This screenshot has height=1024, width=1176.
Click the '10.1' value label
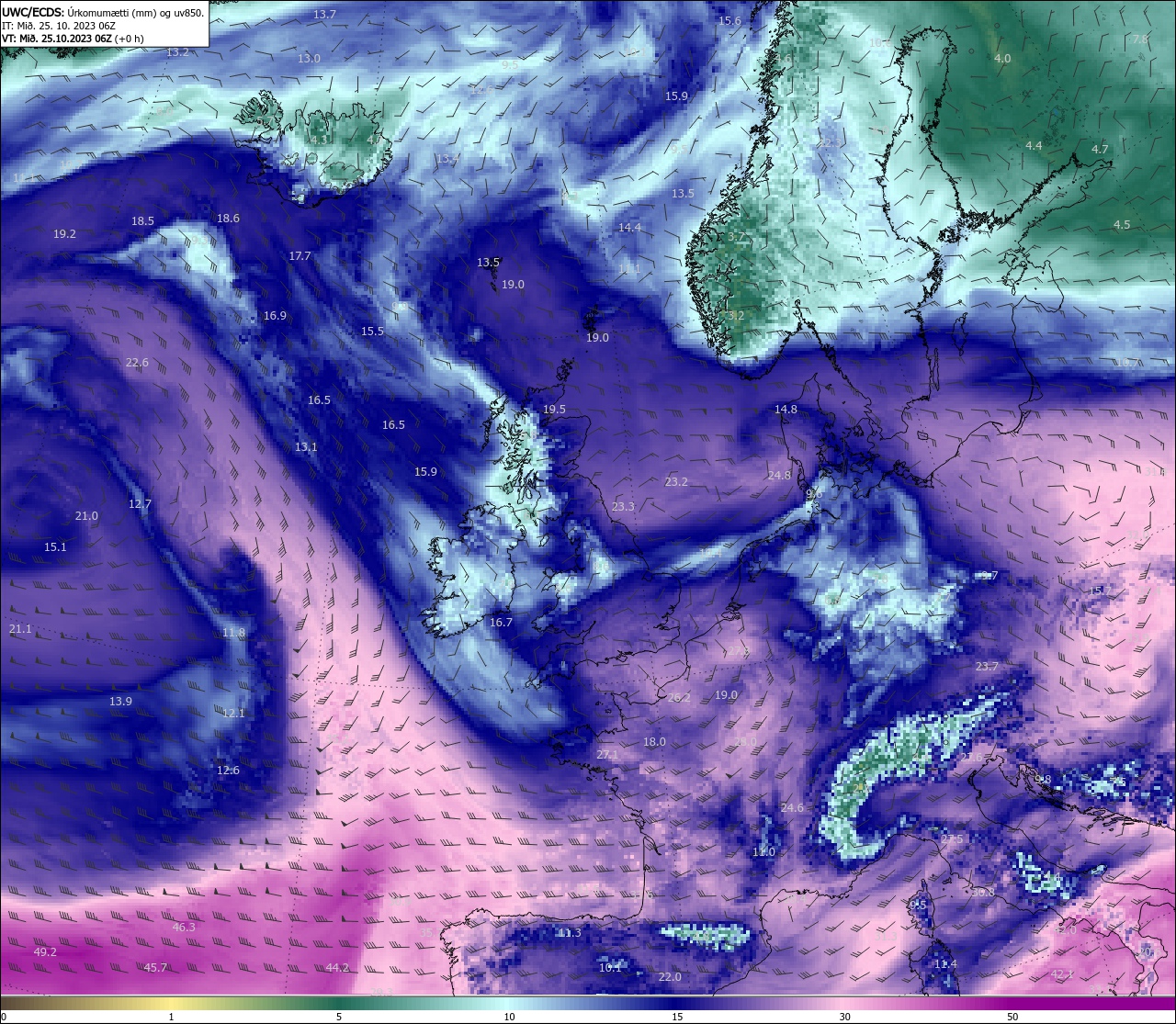click(x=610, y=968)
